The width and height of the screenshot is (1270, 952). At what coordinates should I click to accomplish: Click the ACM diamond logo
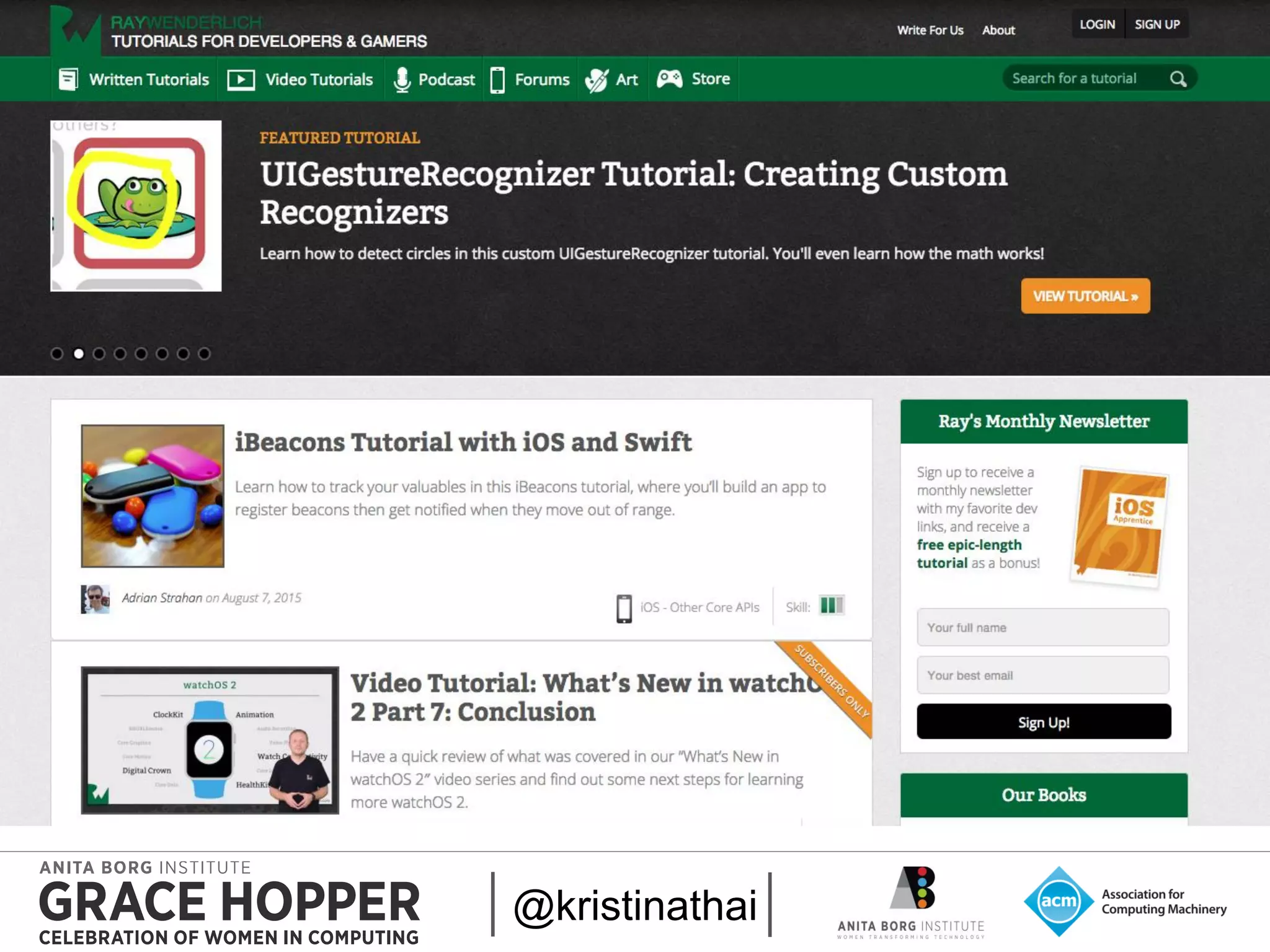click(1058, 901)
